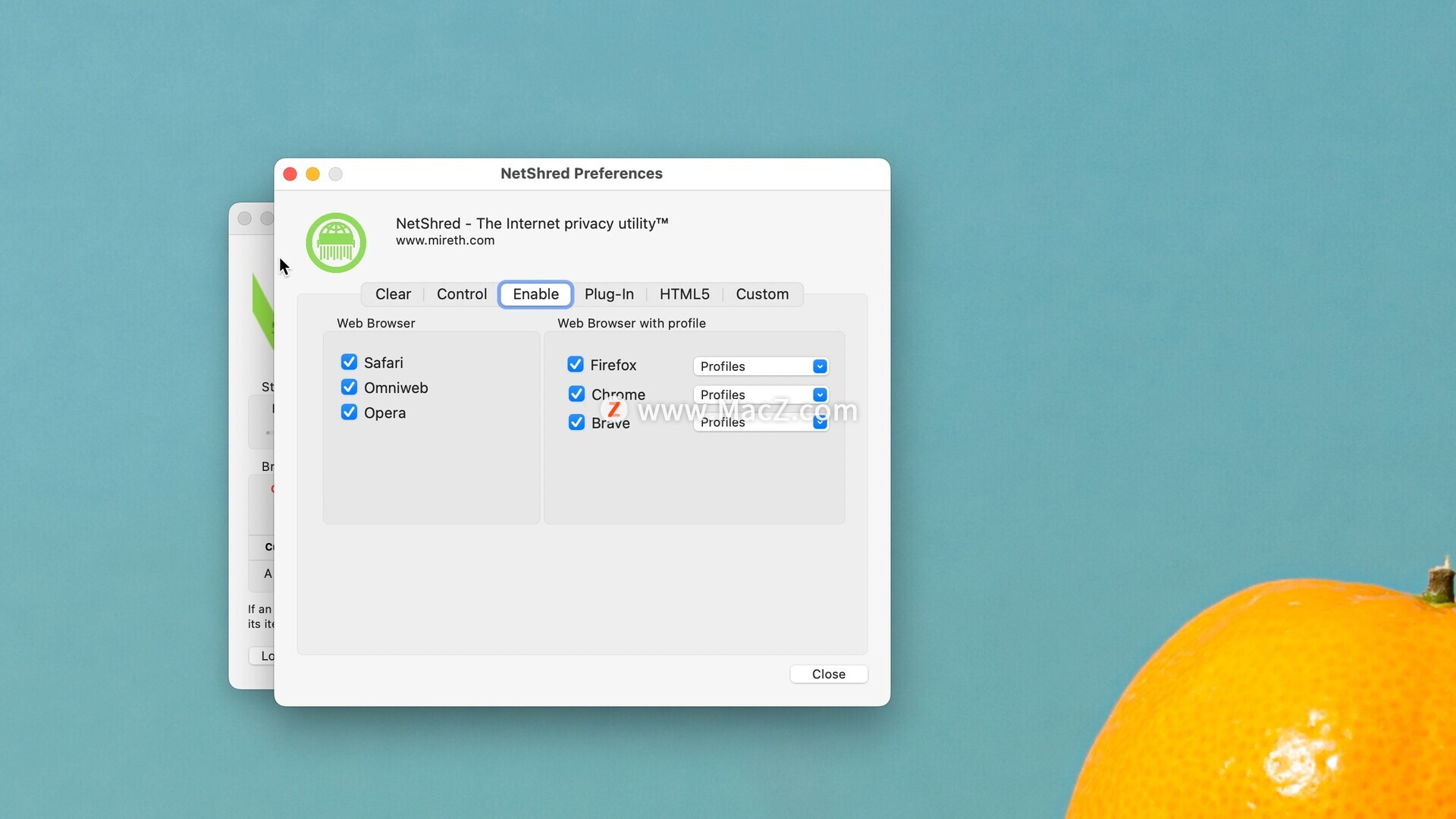
Task: Switch to the Custom tab
Action: tap(762, 294)
